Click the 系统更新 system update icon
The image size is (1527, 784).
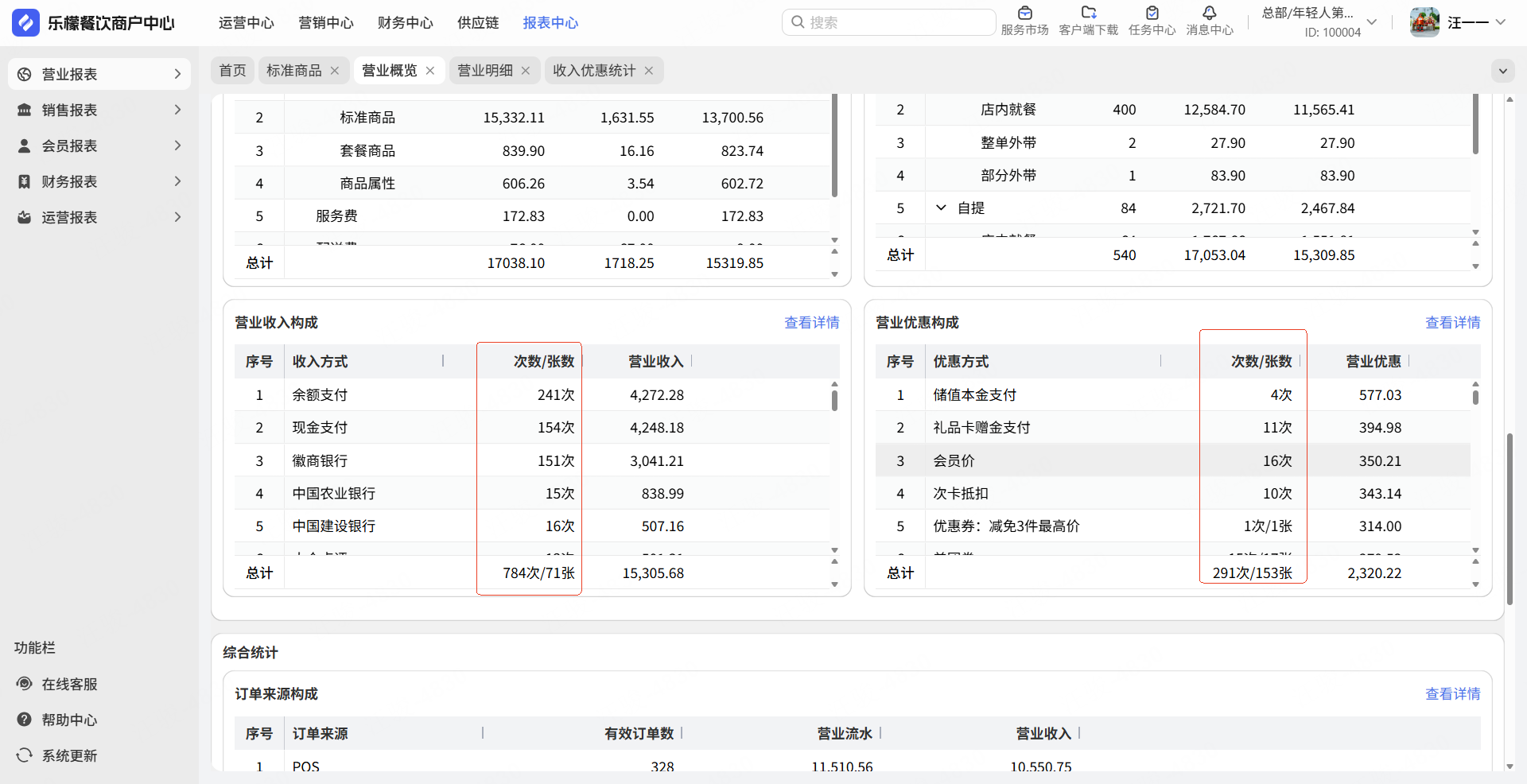[x=25, y=755]
